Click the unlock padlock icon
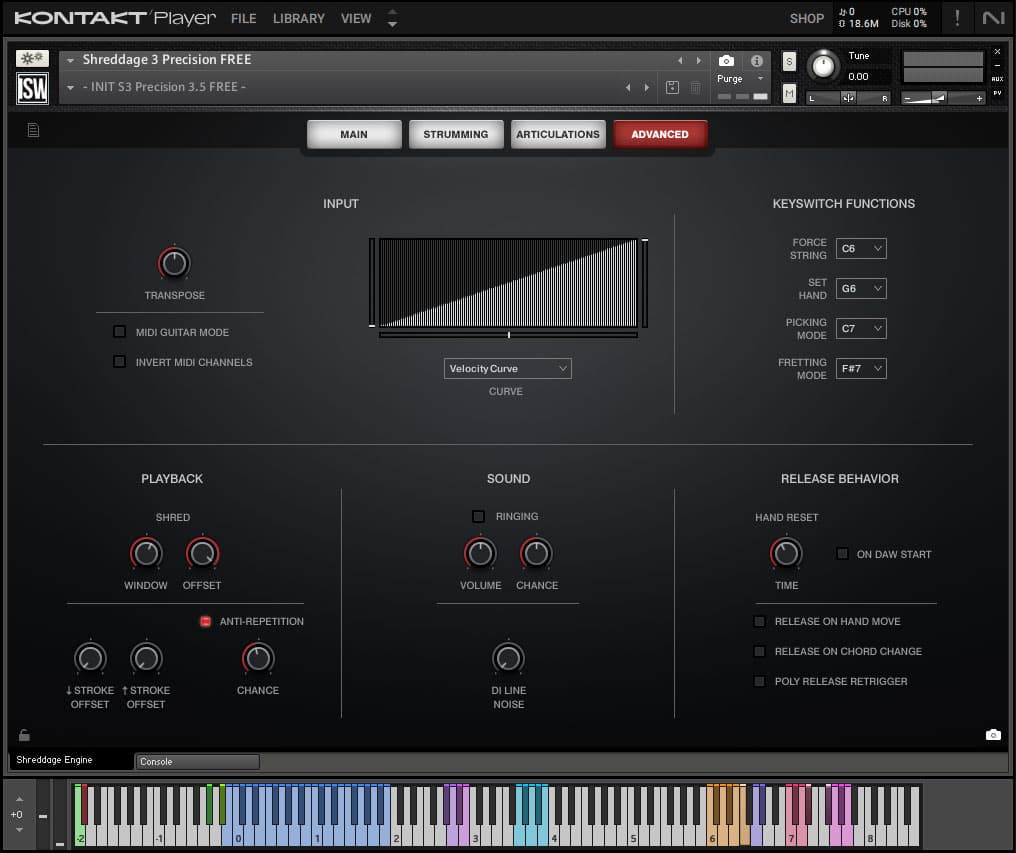 pos(24,735)
